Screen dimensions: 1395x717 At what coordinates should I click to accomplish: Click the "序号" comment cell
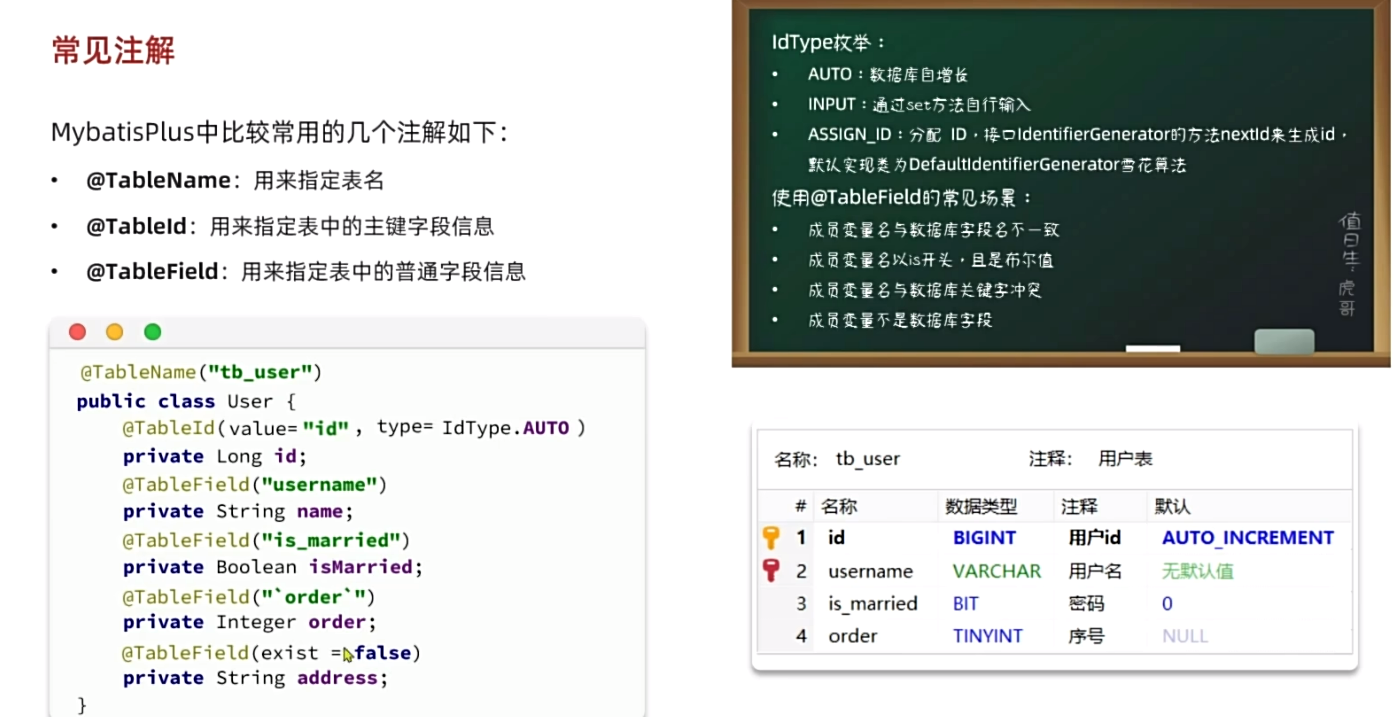tap(1086, 635)
